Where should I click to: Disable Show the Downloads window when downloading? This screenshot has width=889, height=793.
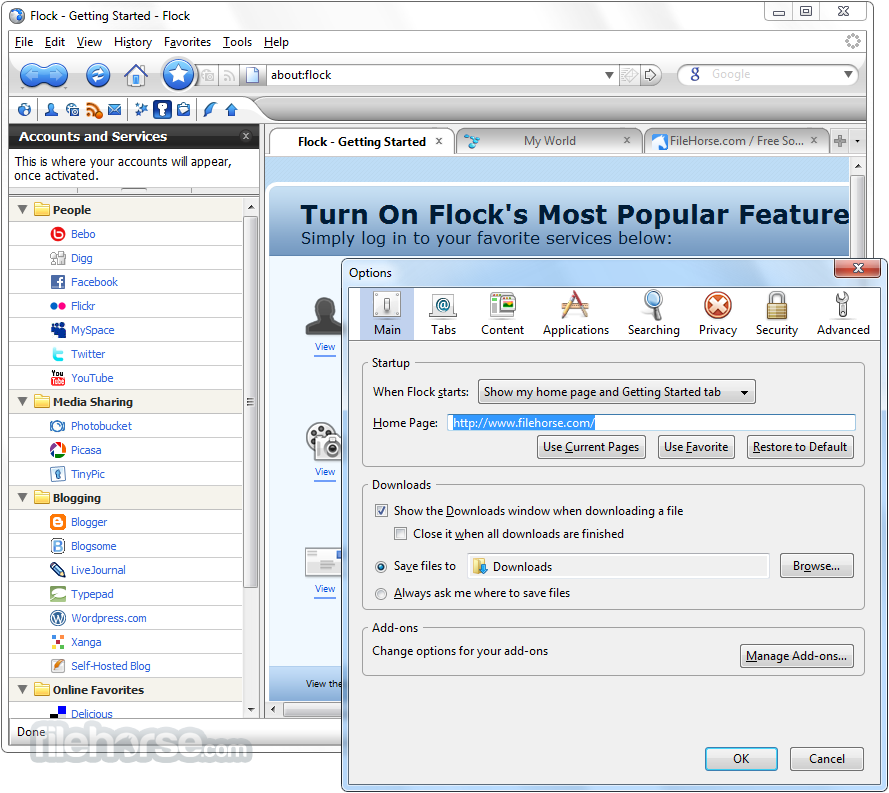(381, 510)
